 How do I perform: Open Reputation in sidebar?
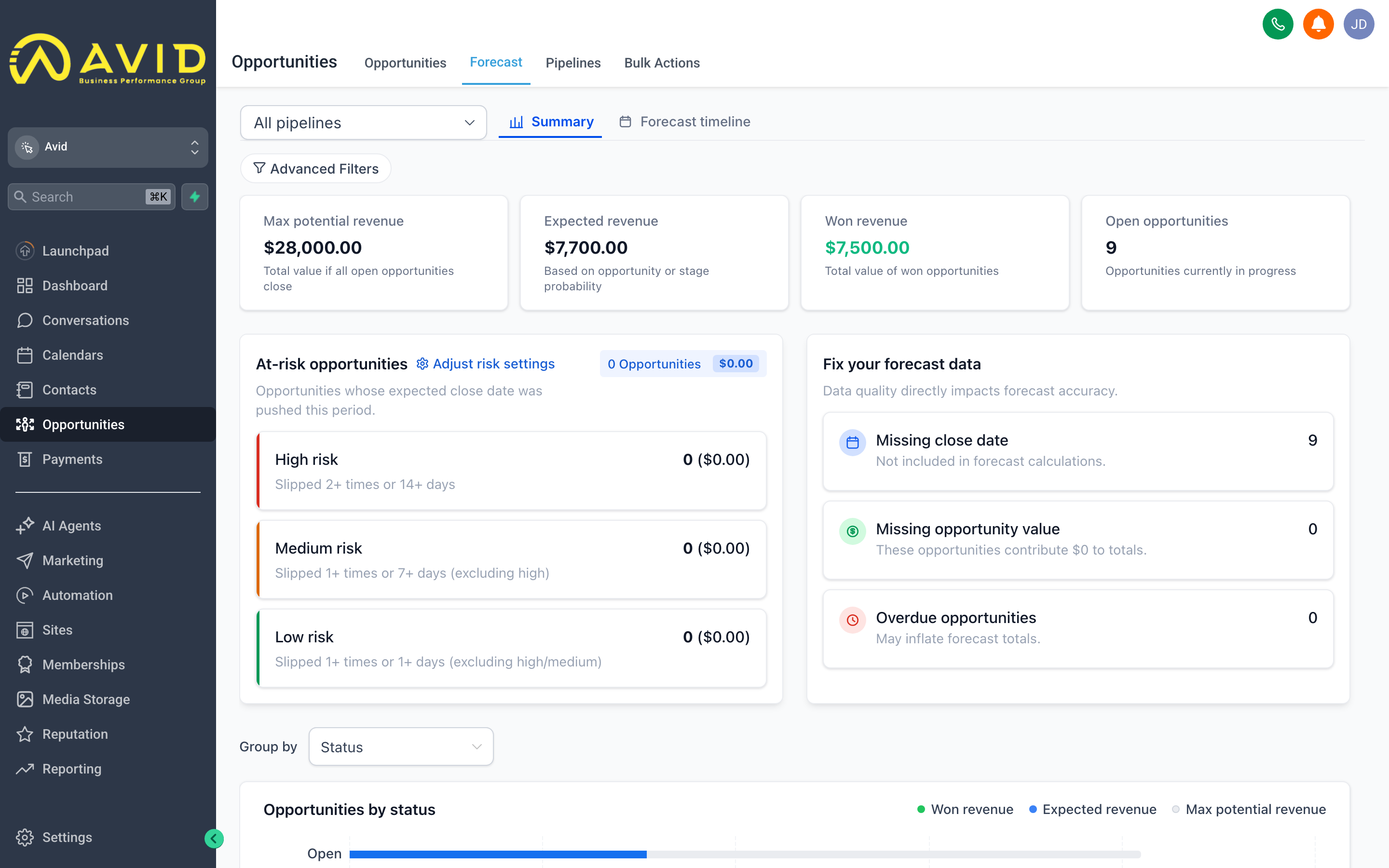coord(108,734)
